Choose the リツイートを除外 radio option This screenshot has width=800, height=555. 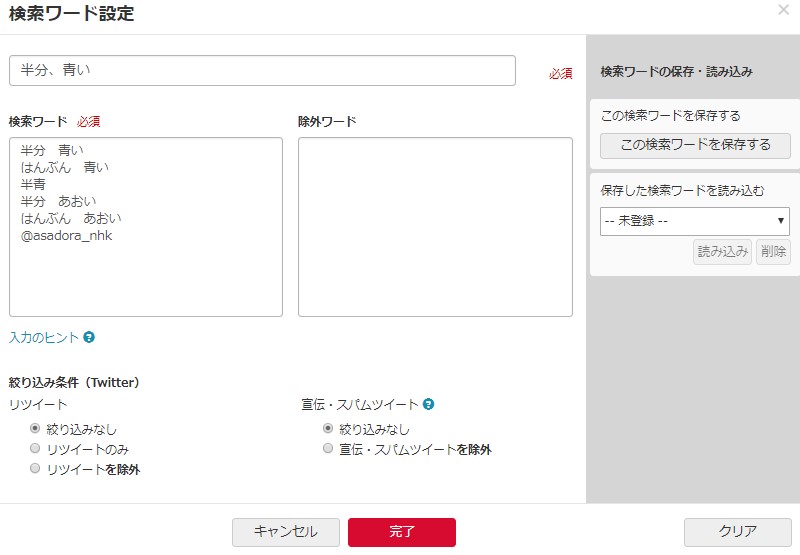(36, 469)
